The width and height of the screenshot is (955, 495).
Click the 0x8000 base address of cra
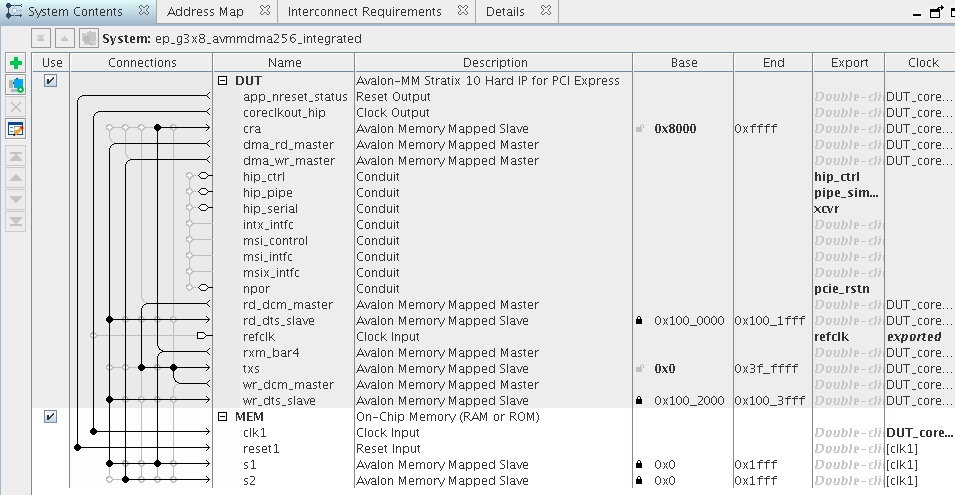(x=675, y=129)
